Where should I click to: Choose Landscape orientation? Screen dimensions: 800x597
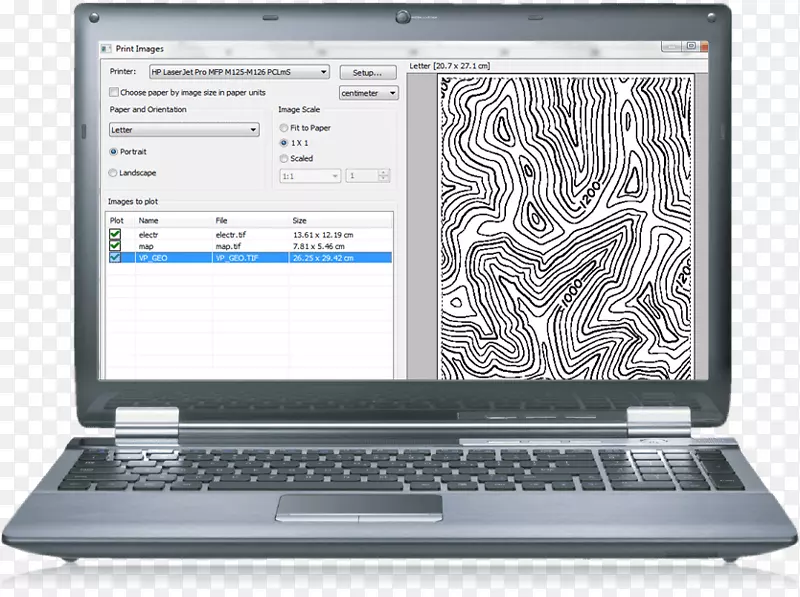coord(113,173)
